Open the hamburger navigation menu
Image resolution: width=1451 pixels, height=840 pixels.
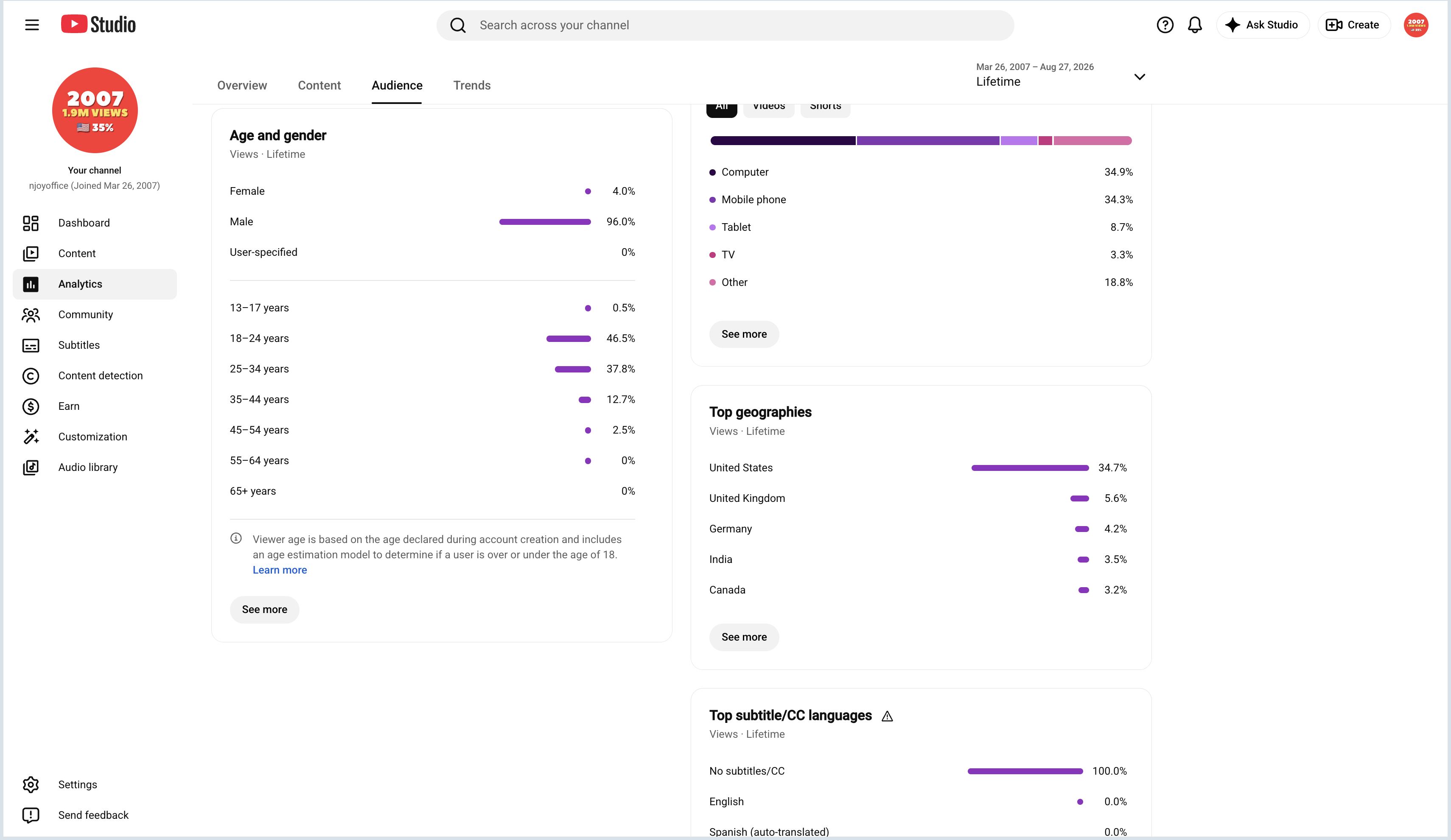pos(32,25)
